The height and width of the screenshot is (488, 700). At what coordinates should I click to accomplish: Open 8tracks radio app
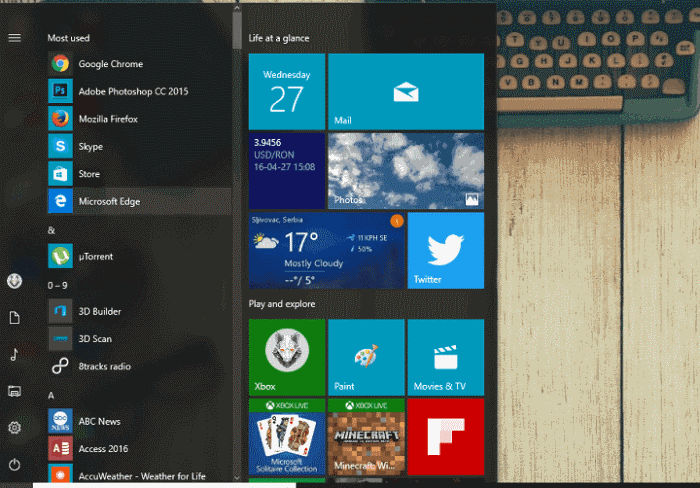tap(139, 366)
